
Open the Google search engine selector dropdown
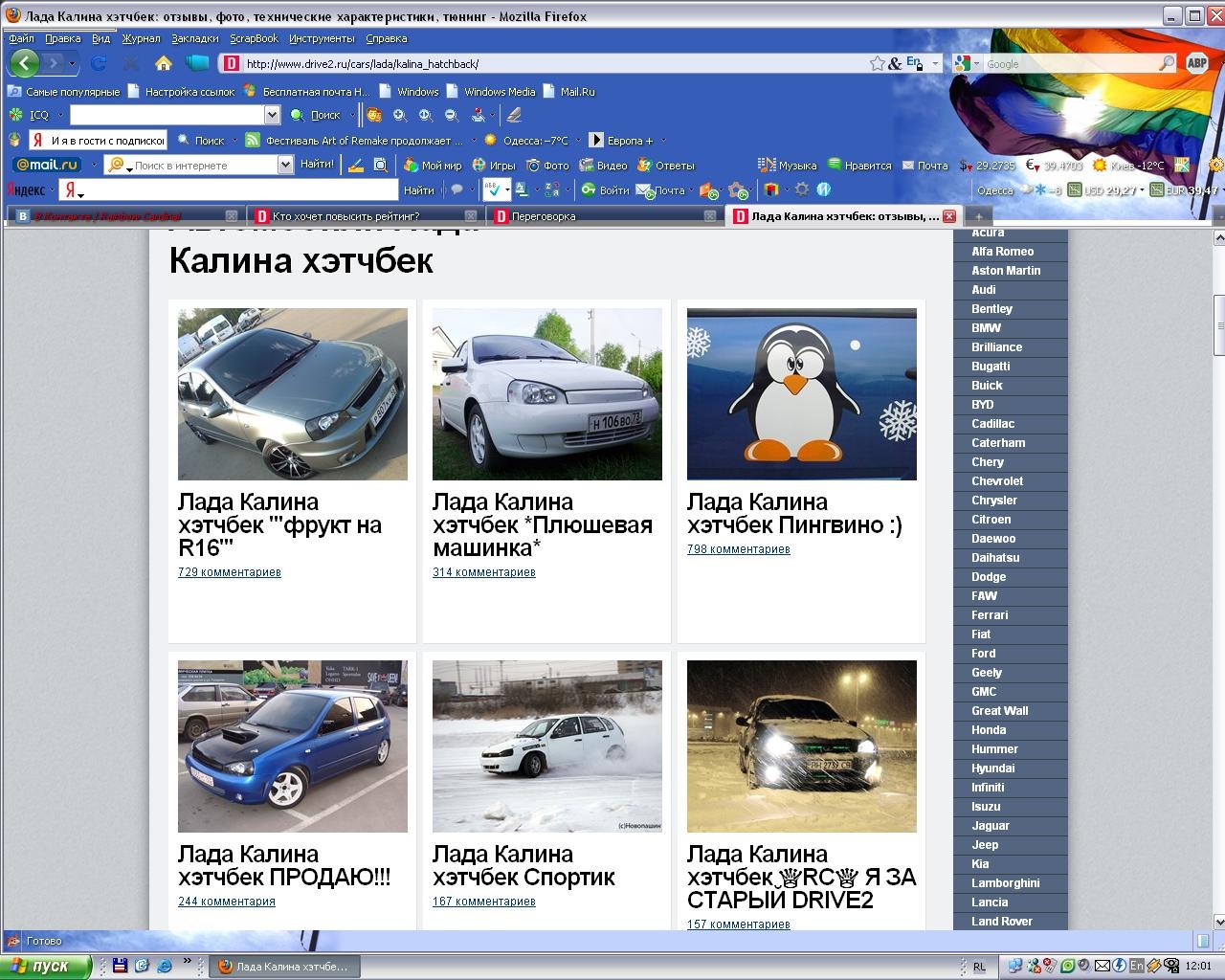point(976,63)
